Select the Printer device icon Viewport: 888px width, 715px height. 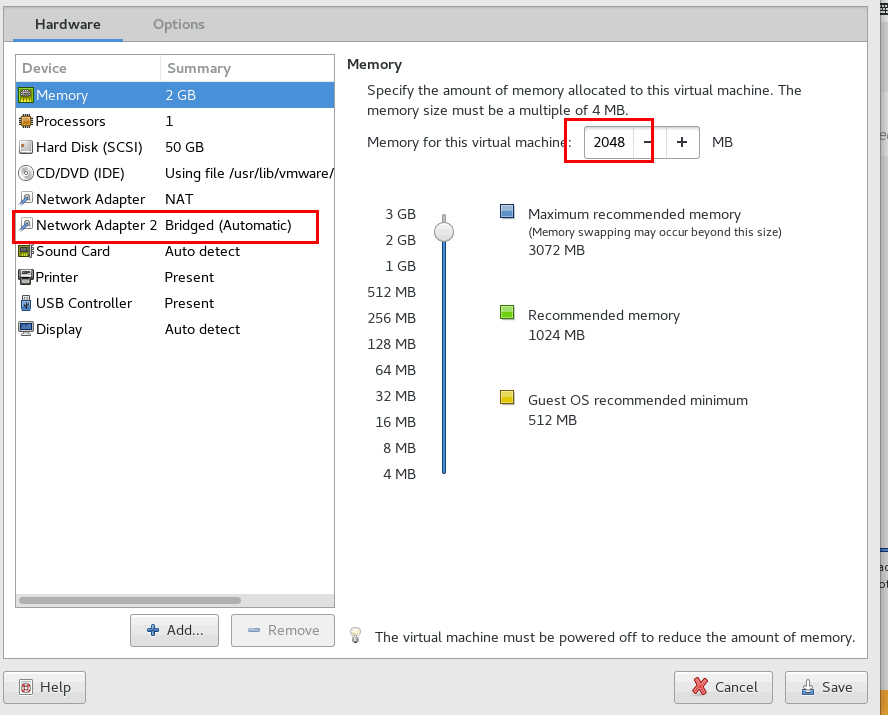[x=25, y=277]
